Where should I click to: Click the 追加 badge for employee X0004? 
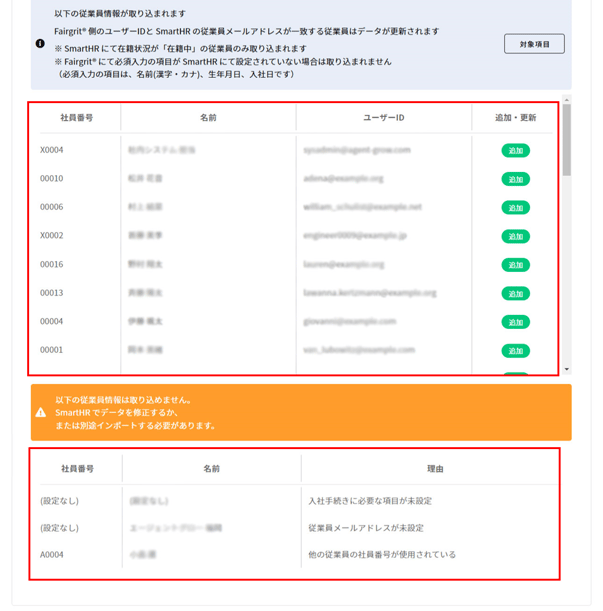(515, 151)
